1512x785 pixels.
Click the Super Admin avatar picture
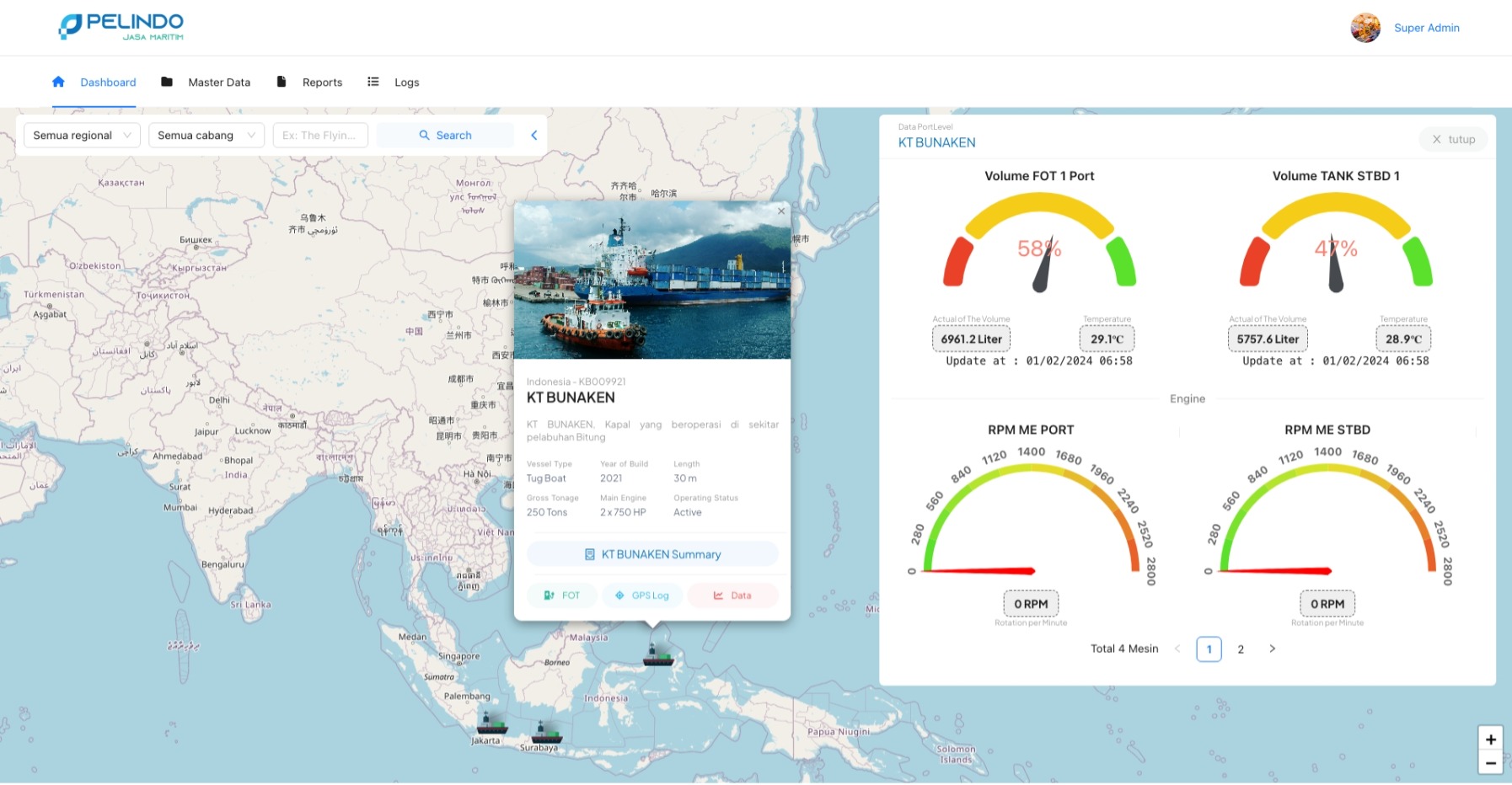(1365, 28)
